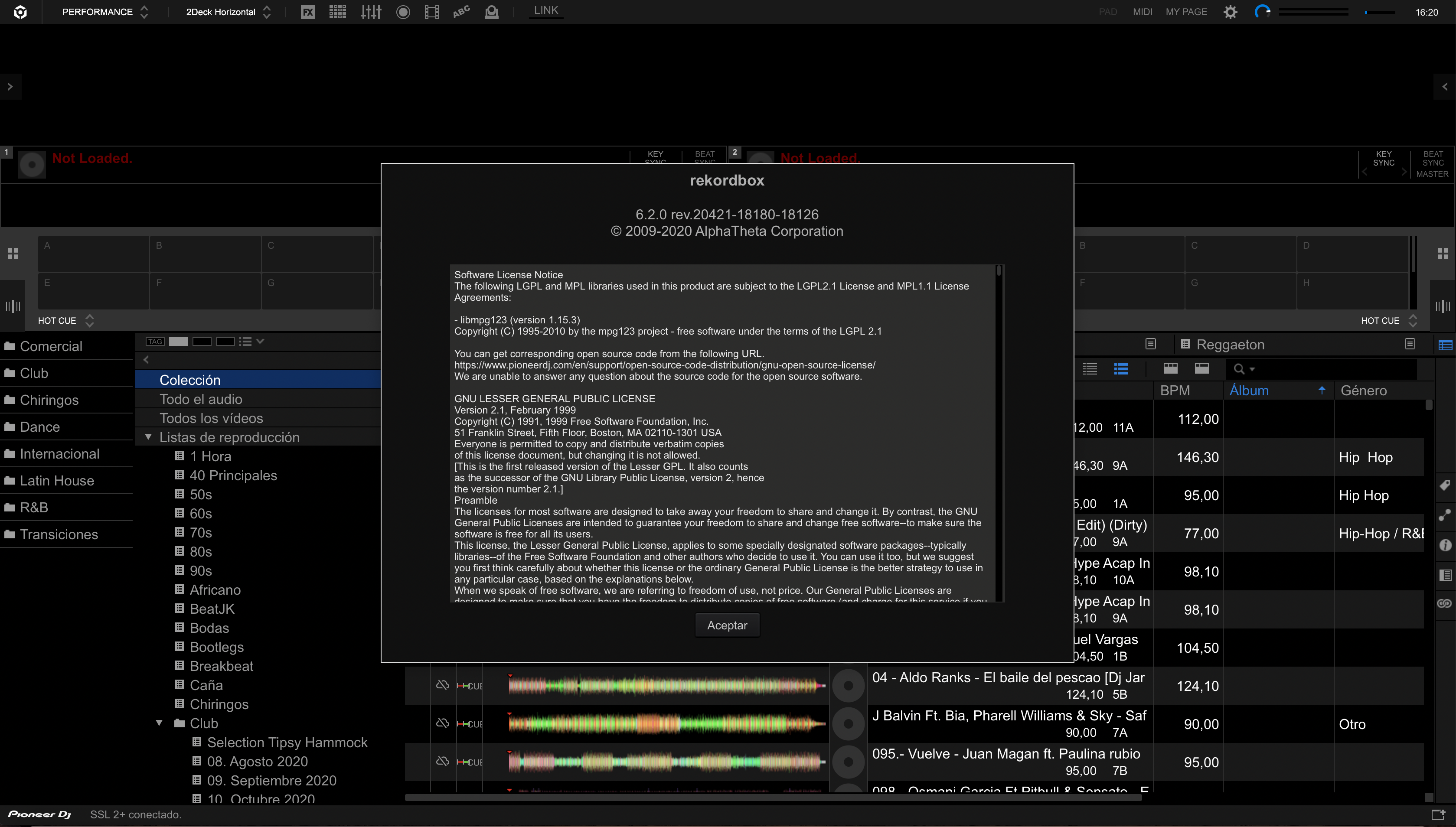
Task: Open the Breakbeat playlist
Action: click(221, 666)
